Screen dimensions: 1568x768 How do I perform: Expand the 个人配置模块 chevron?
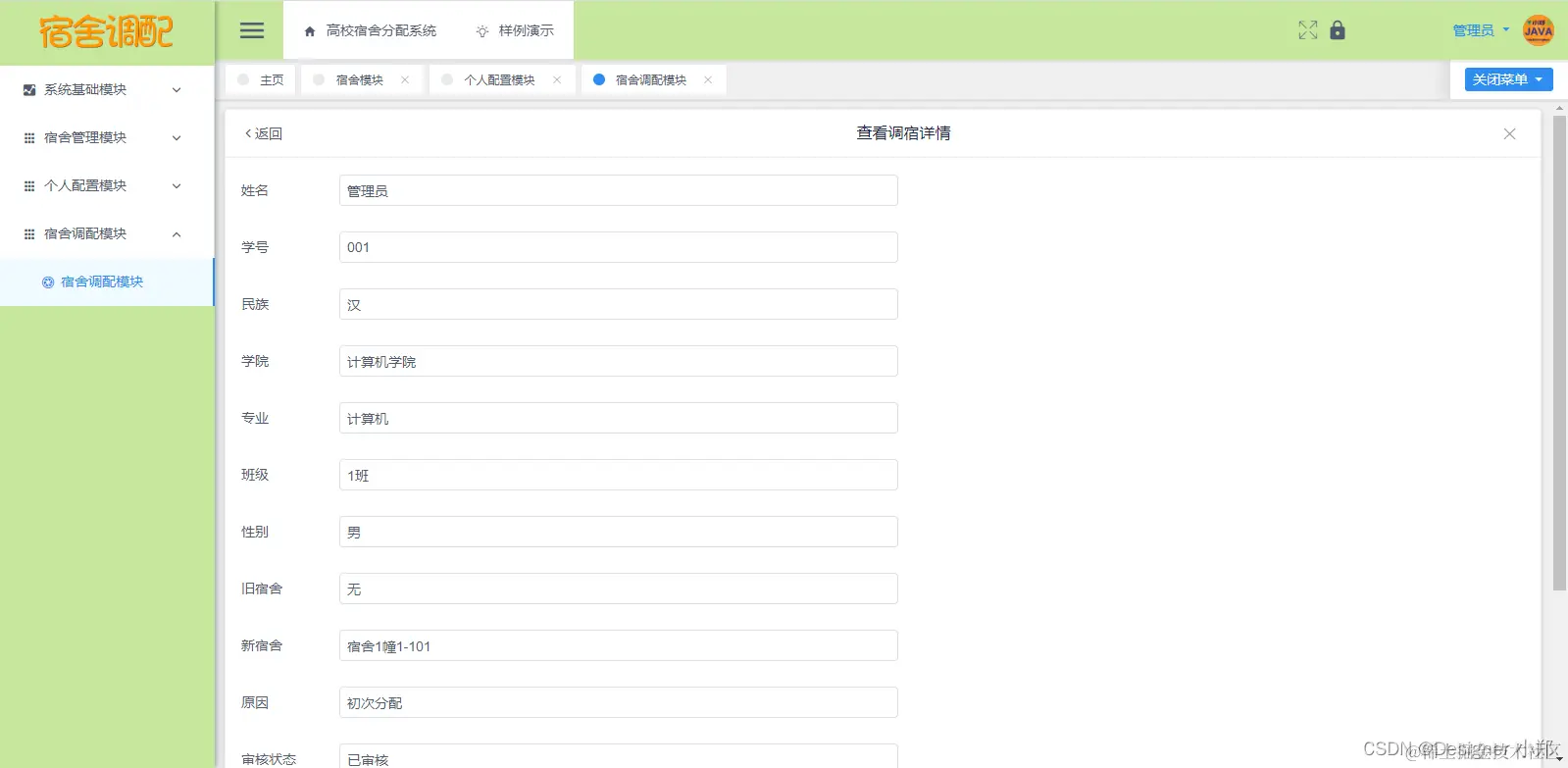[x=177, y=186]
